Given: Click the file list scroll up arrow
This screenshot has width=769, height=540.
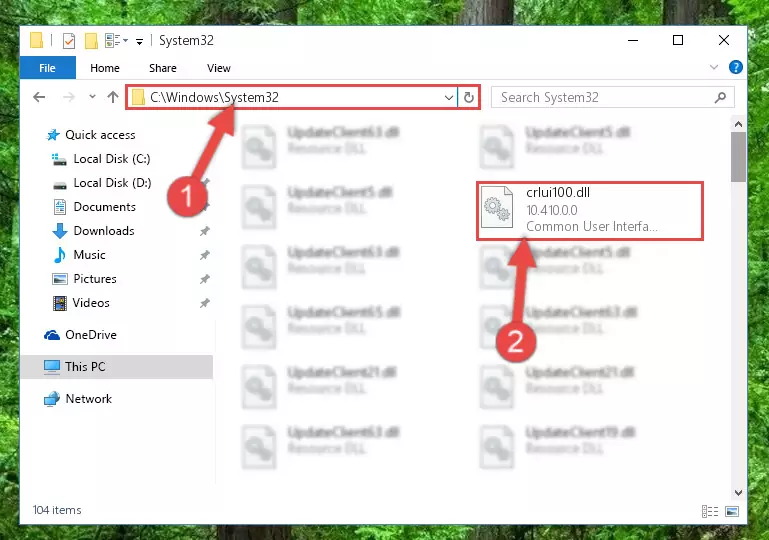Looking at the screenshot, I should coord(738,124).
